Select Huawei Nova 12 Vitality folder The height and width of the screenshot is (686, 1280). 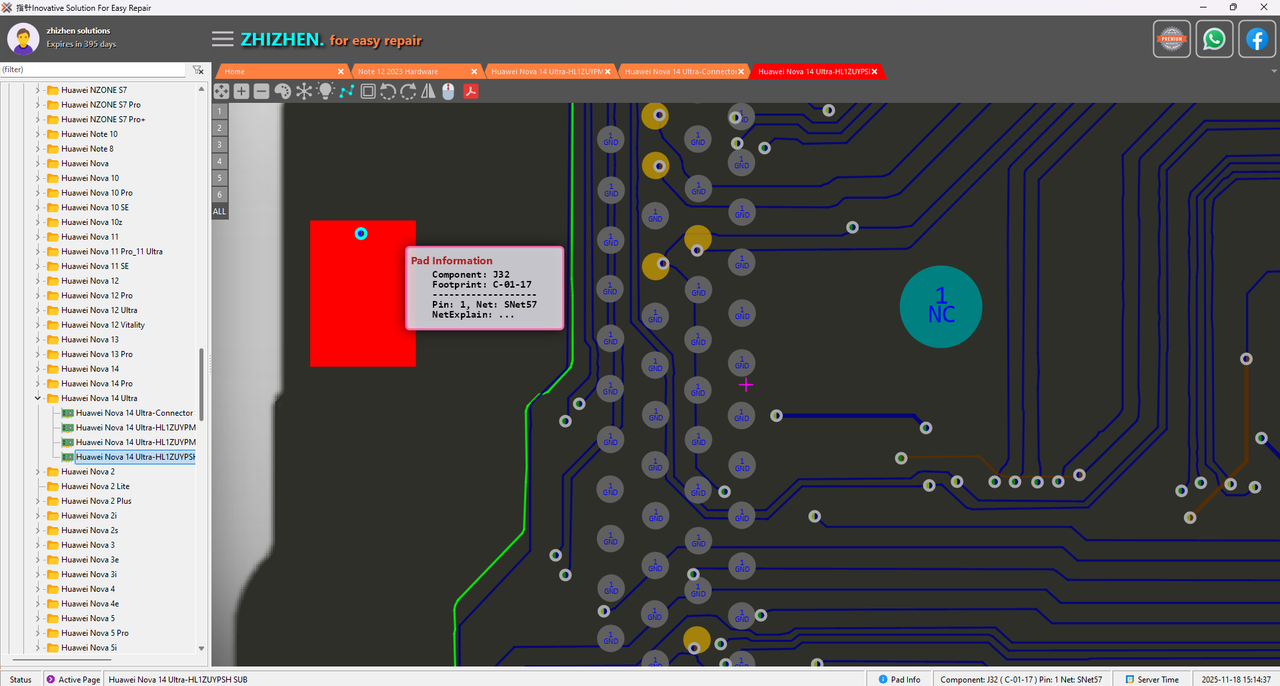click(102, 325)
